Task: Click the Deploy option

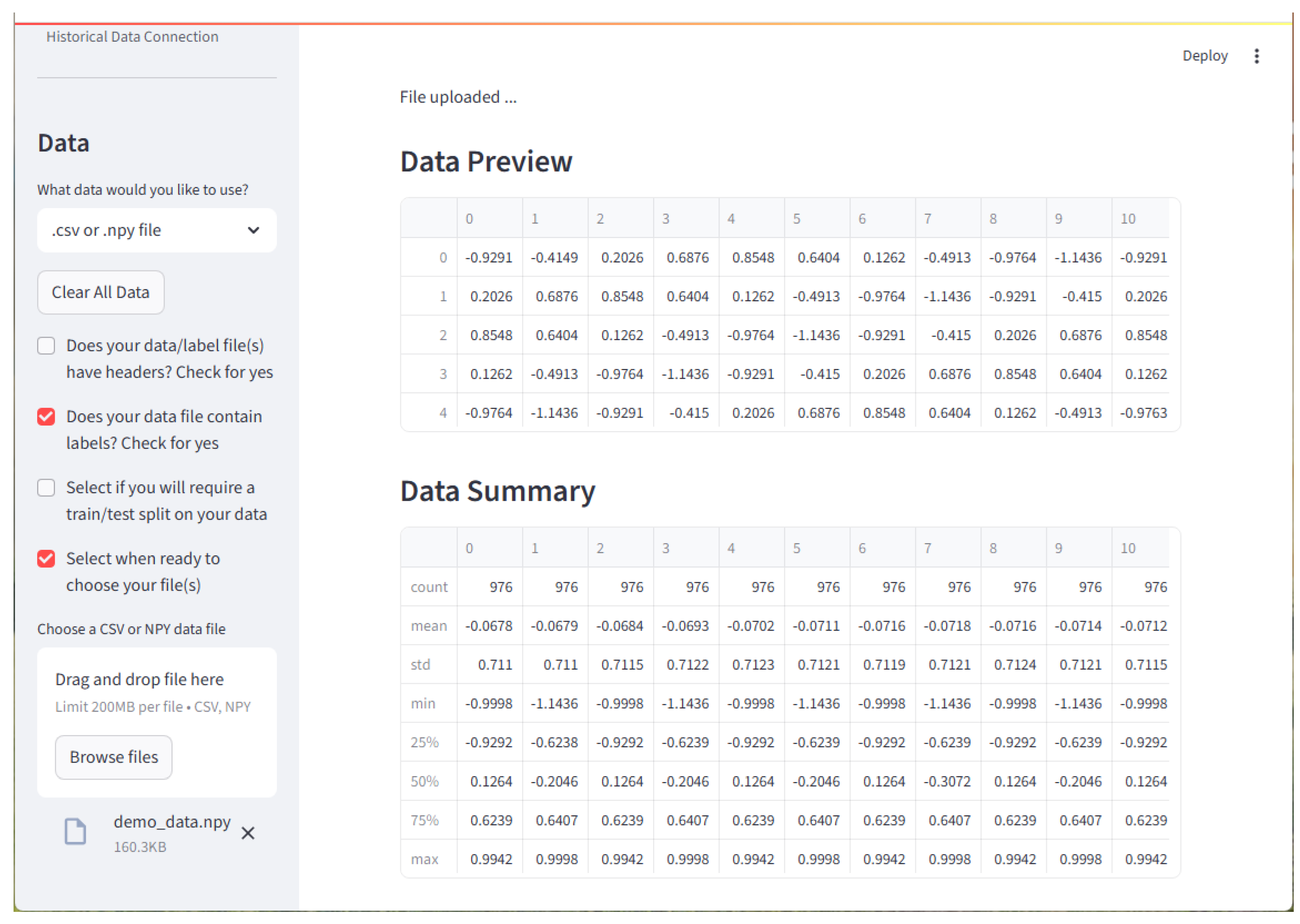Action: pyautogui.click(x=1205, y=56)
